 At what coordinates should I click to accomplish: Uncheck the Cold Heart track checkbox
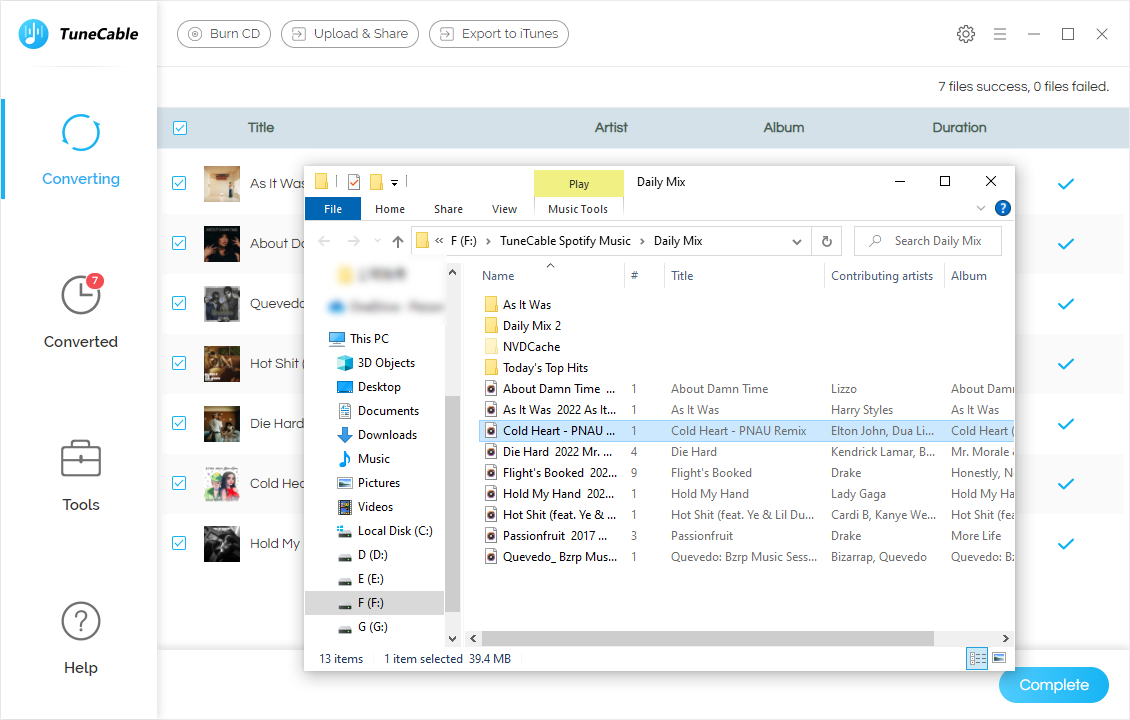(x=179, y=483)
